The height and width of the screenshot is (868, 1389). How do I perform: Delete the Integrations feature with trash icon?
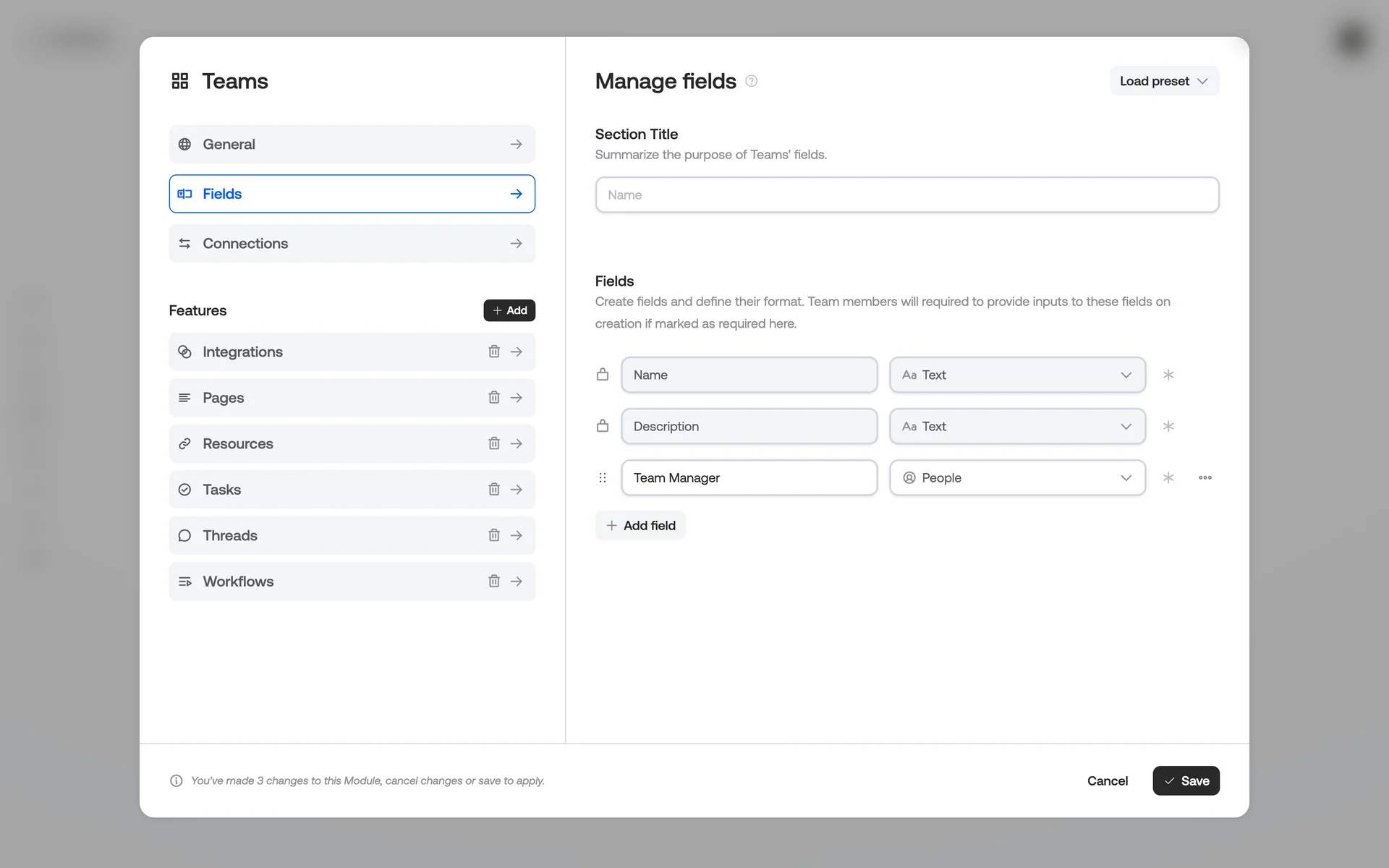(494, 352)
